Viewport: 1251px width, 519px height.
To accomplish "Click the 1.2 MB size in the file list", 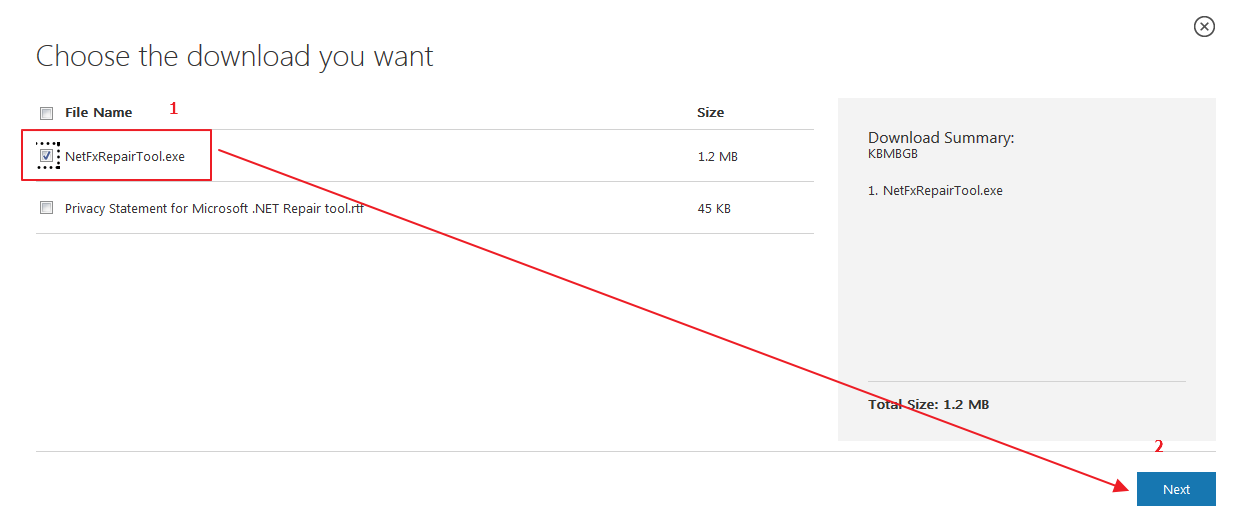I will tap(717, 156).
